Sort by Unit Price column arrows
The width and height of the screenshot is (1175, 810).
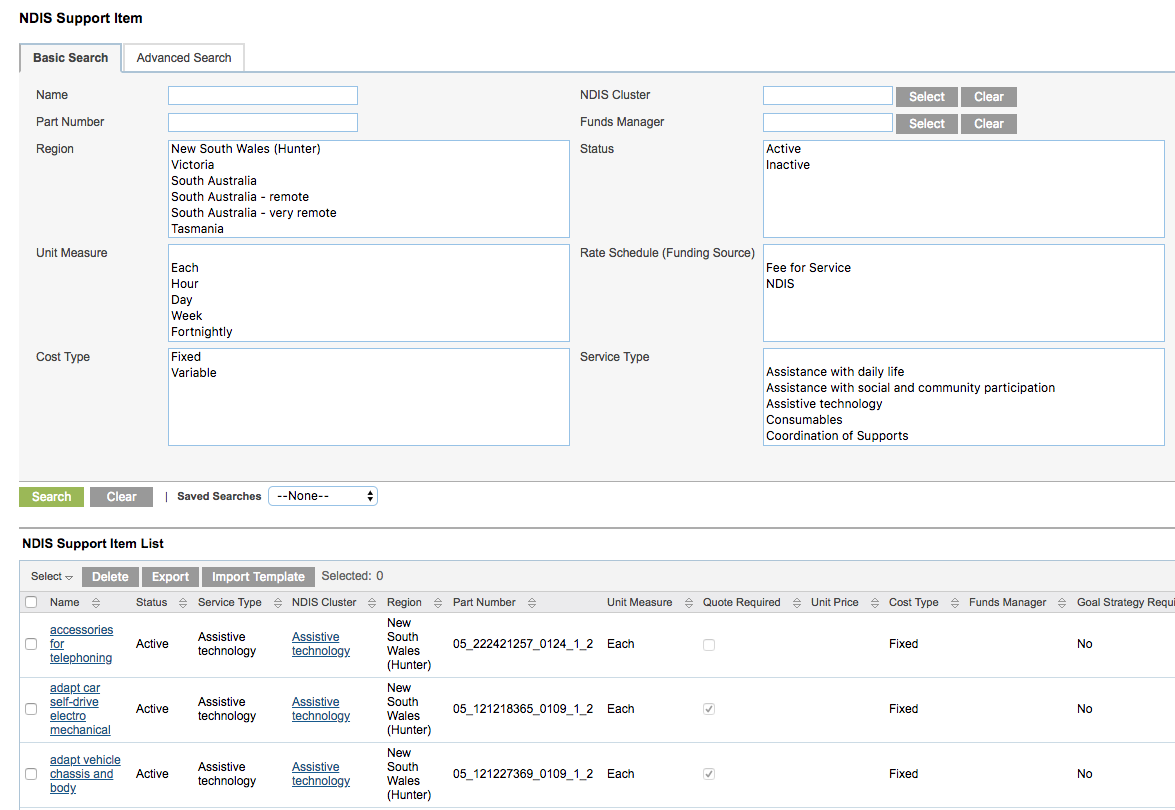pos(875,602)
